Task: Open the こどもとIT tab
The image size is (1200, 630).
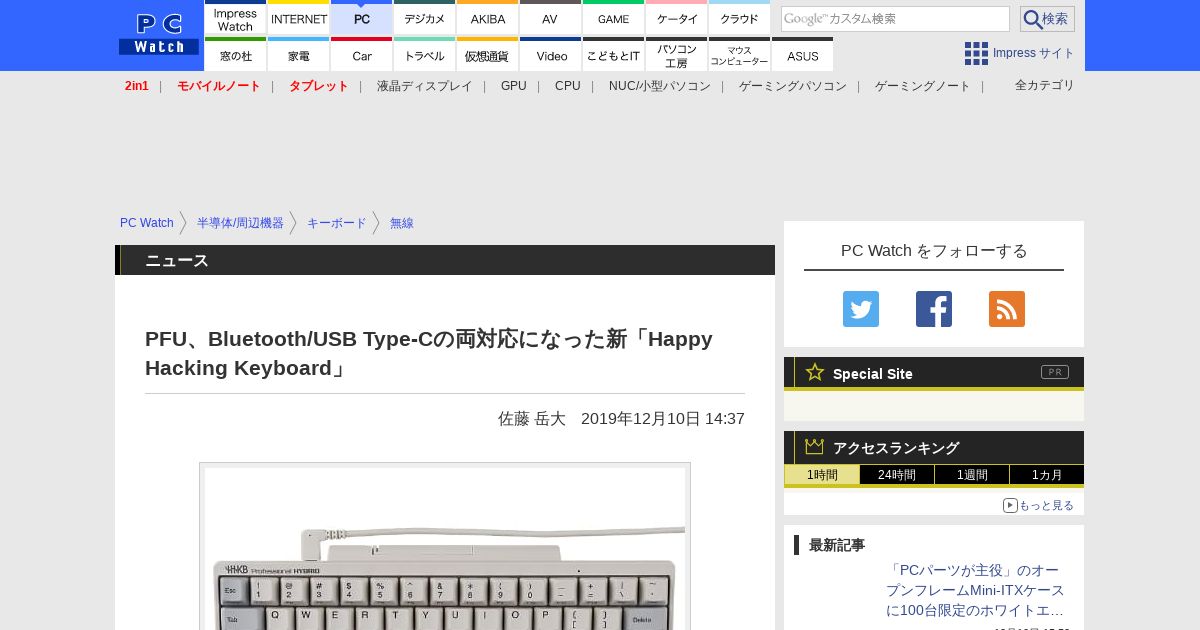Action: [x=614, y=54]
